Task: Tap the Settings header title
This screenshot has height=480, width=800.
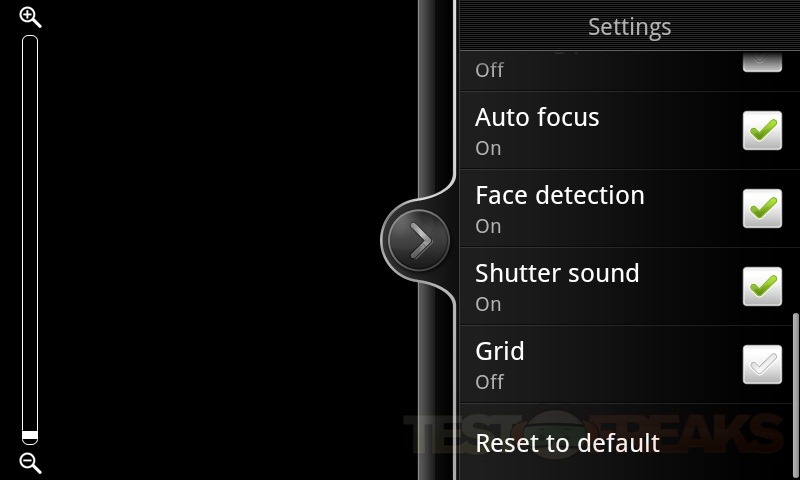Action: pos(629,27)
